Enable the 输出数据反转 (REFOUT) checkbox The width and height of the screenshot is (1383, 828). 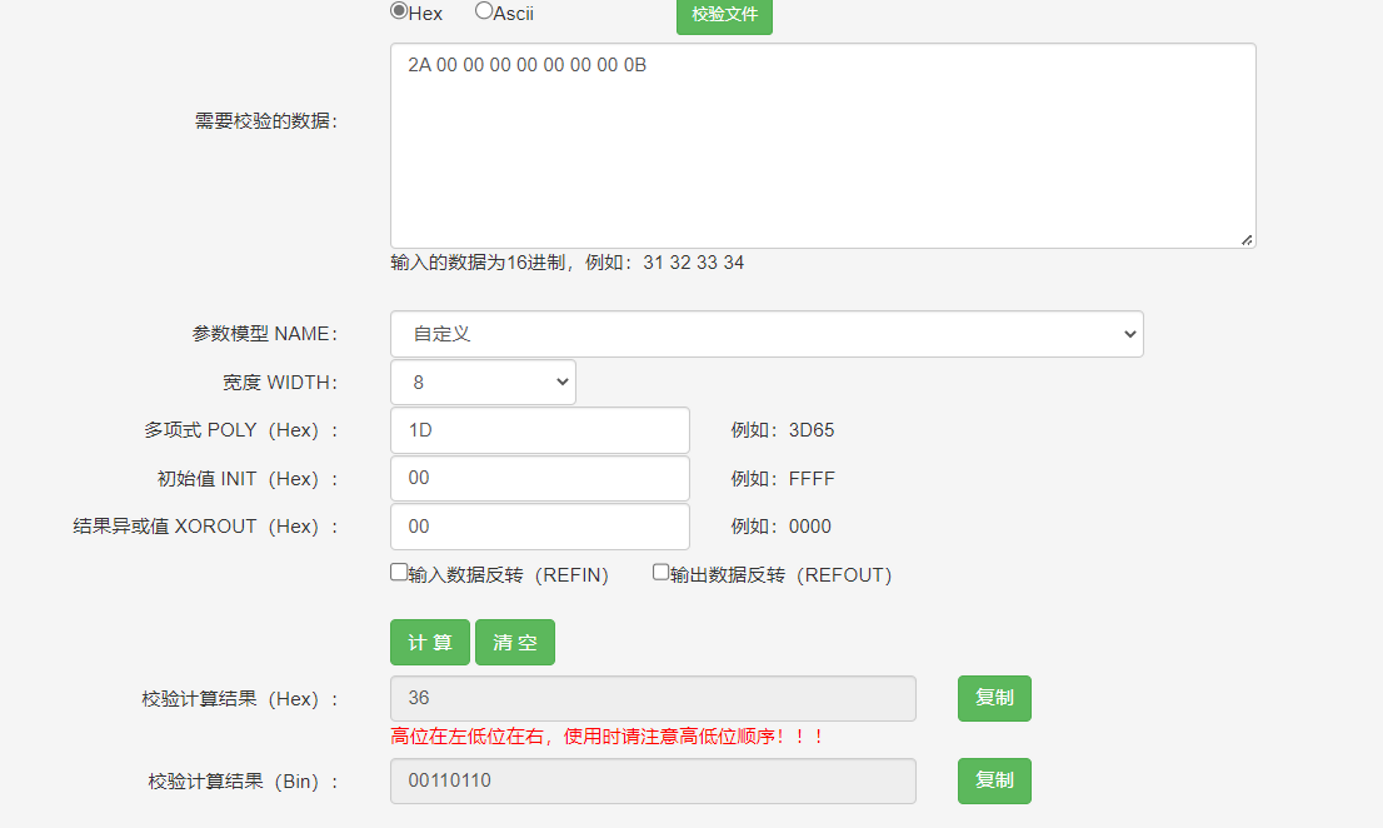point(661,572)
